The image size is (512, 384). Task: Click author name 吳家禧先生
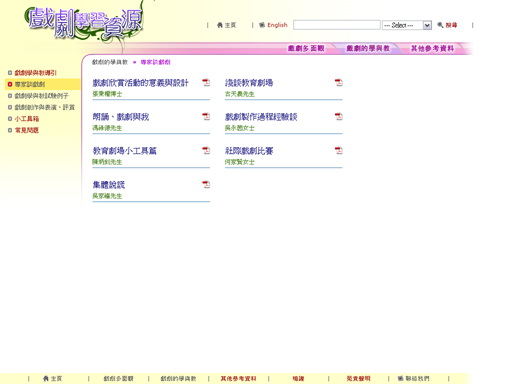[x=107, y=196]
